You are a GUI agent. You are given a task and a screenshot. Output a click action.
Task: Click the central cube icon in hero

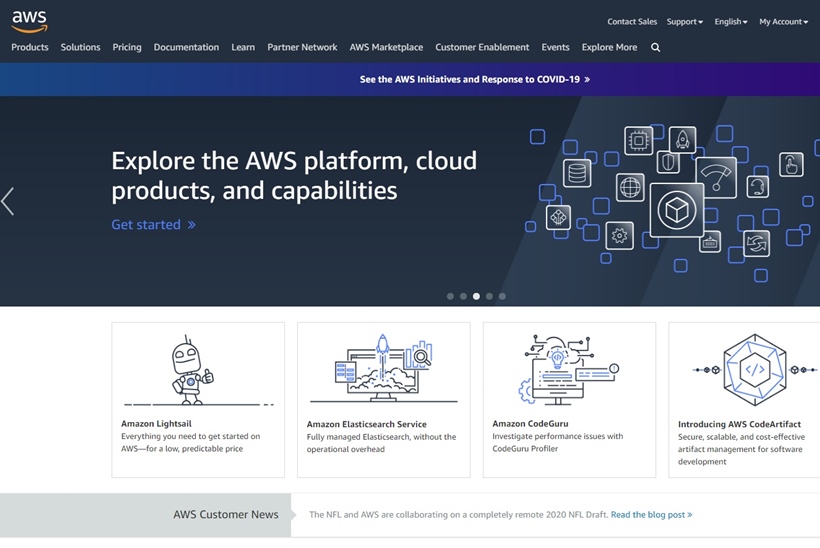pos(677,210)
